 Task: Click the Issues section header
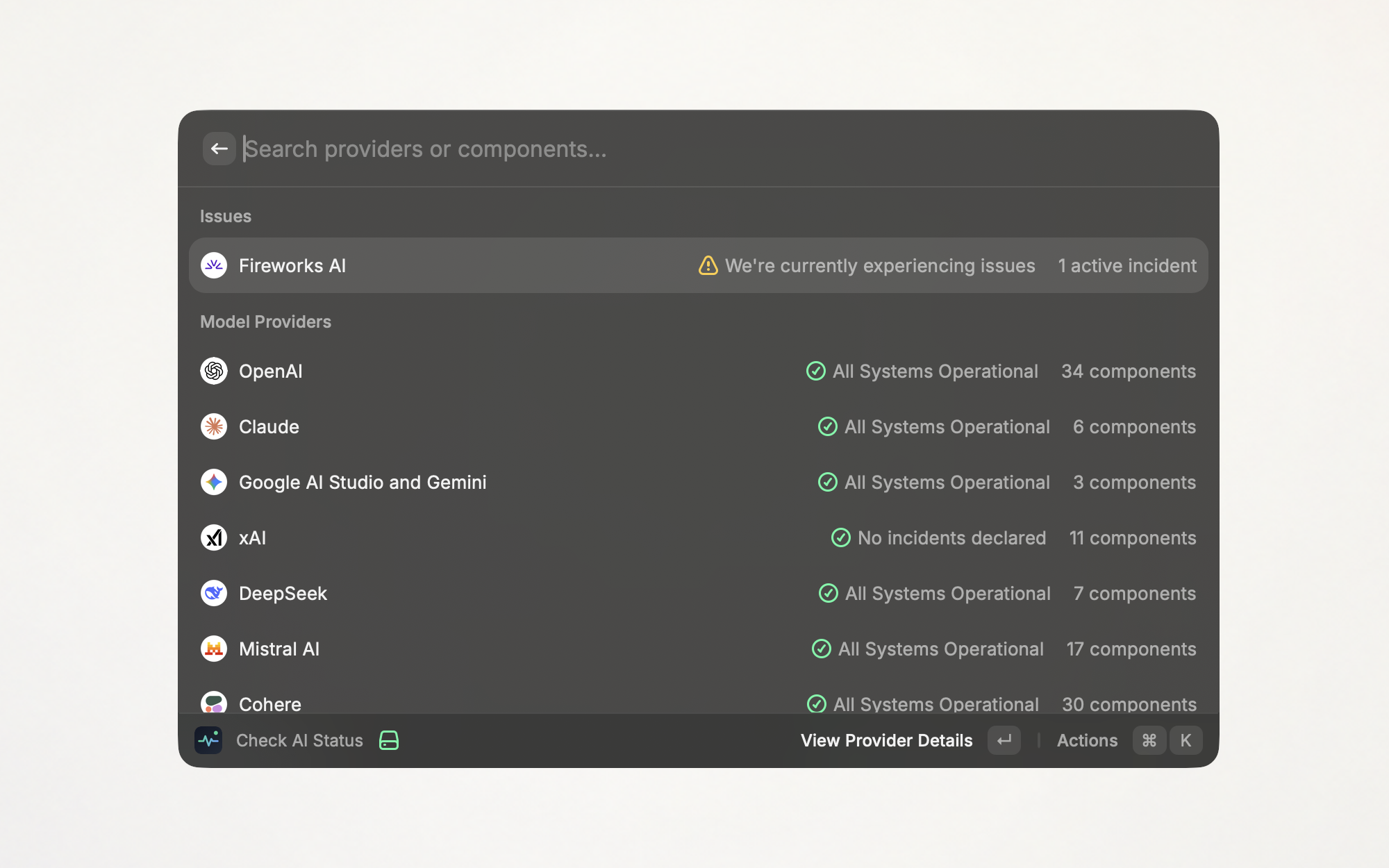[x=226, y=216]
